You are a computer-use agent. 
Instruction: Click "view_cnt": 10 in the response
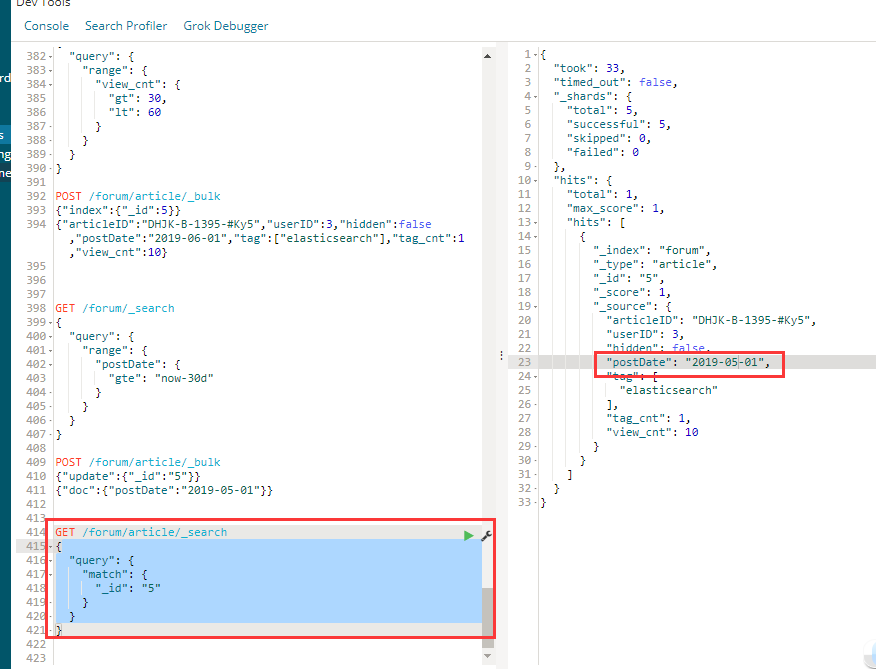coord(653,432)
